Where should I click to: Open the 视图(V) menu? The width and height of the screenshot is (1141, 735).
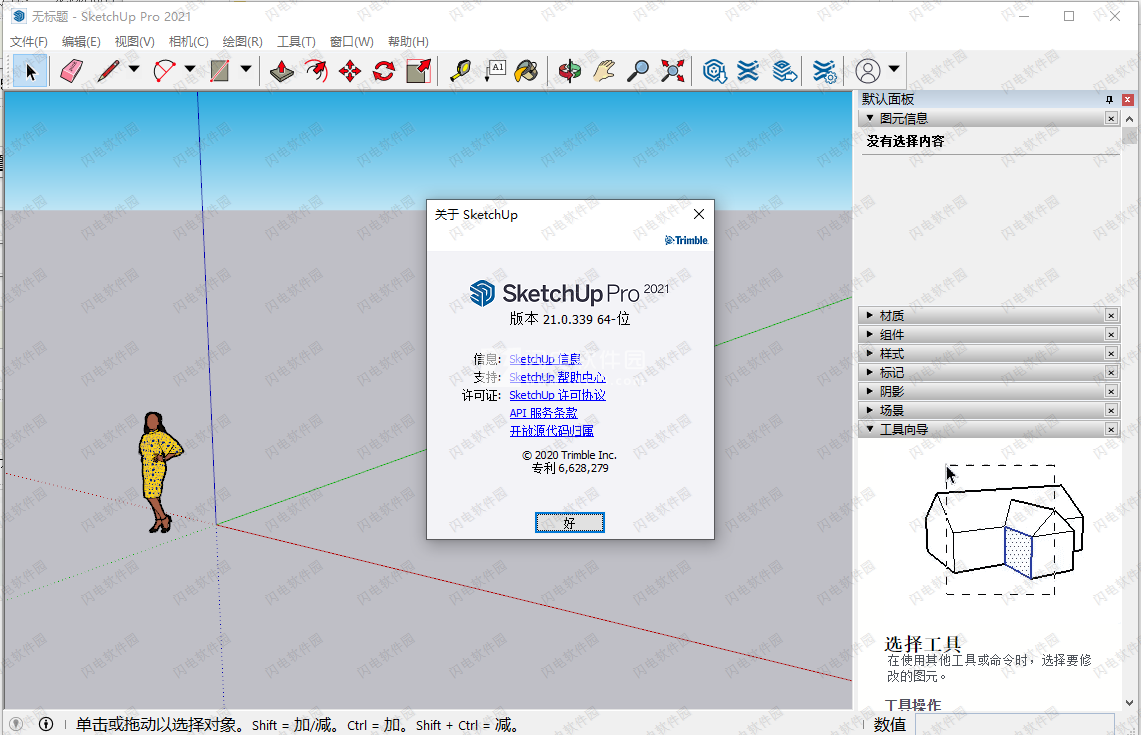pyautogui.click(x=135, y=41)
